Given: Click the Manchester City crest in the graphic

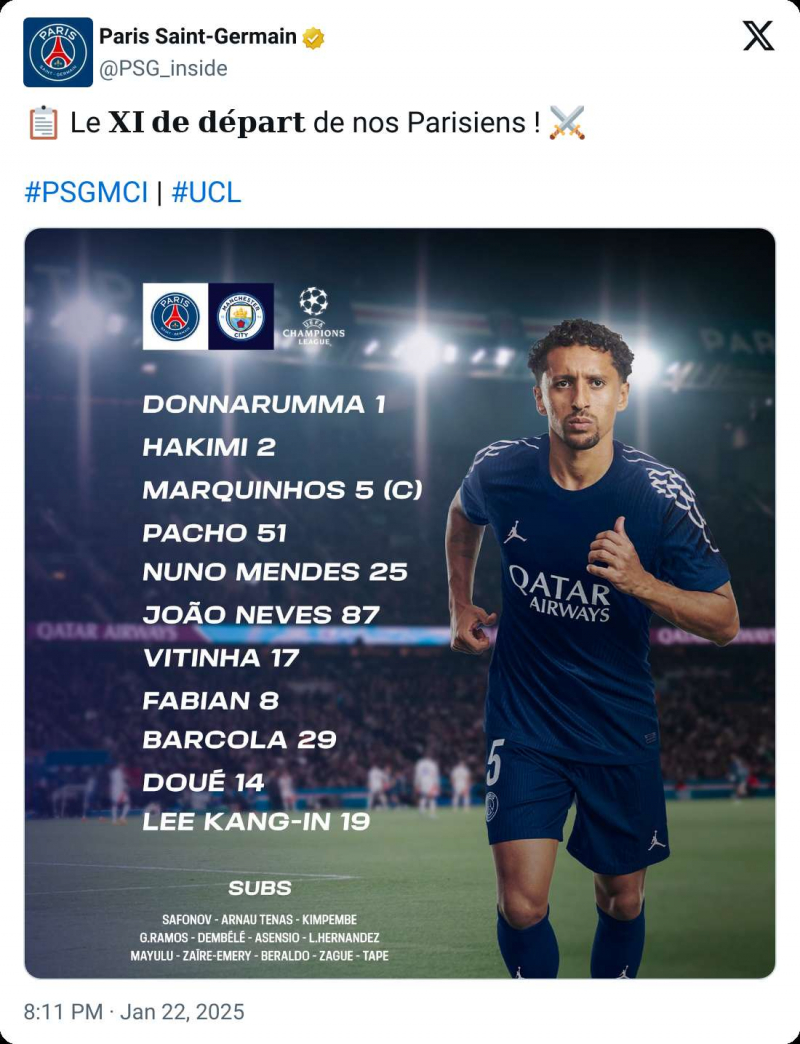Looking at the screenshot, I should 241,316.
